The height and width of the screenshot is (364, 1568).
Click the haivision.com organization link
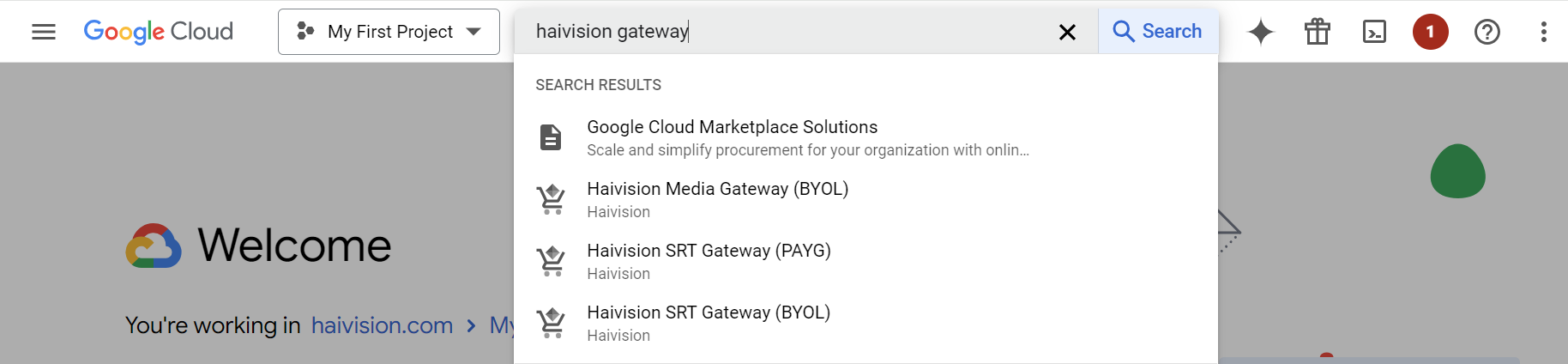[382, 325]
